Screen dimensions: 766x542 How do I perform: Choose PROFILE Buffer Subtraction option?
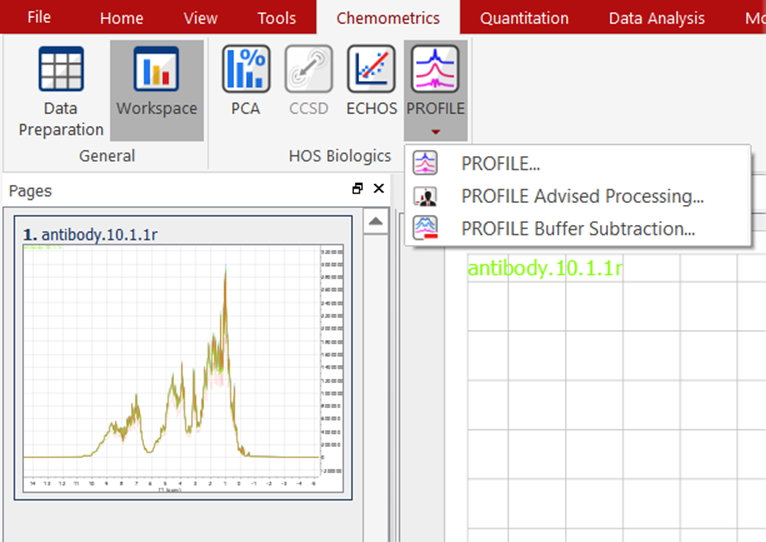[578, 228]
